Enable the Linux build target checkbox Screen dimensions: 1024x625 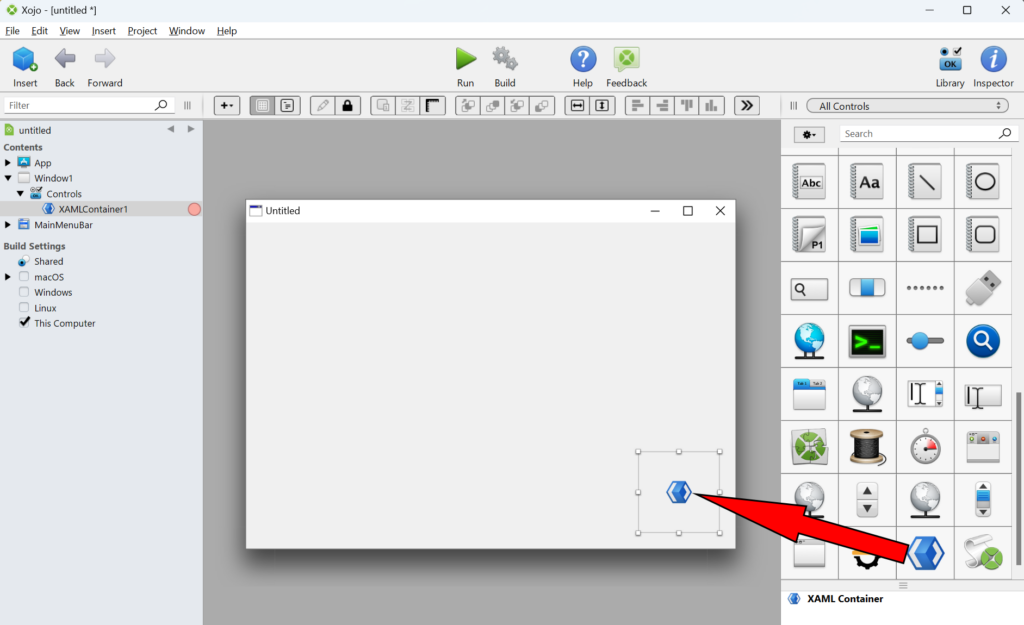[24, 307]
